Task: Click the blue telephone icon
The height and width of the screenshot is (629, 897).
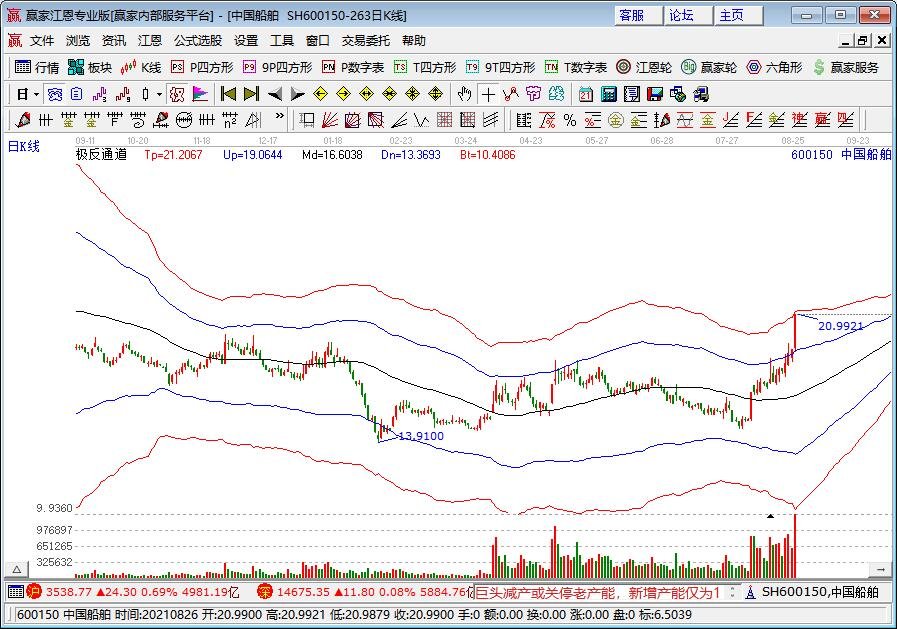Action: (55, 94)
